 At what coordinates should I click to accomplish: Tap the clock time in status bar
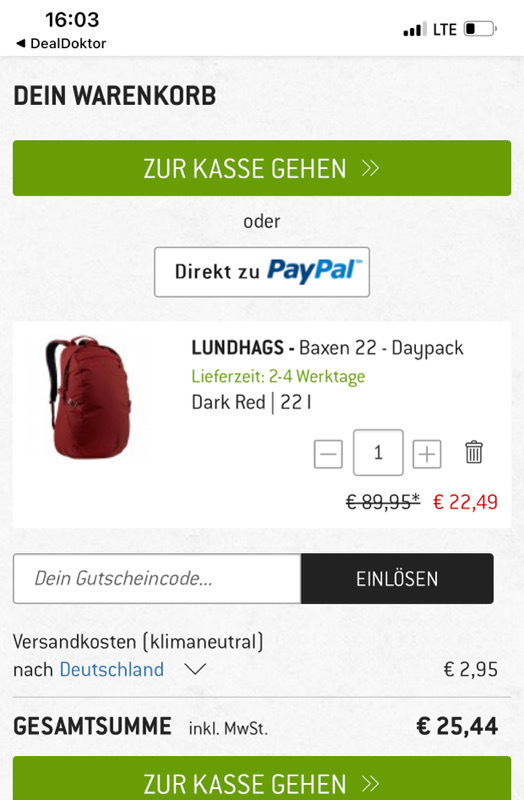click(x=72, y=20)
